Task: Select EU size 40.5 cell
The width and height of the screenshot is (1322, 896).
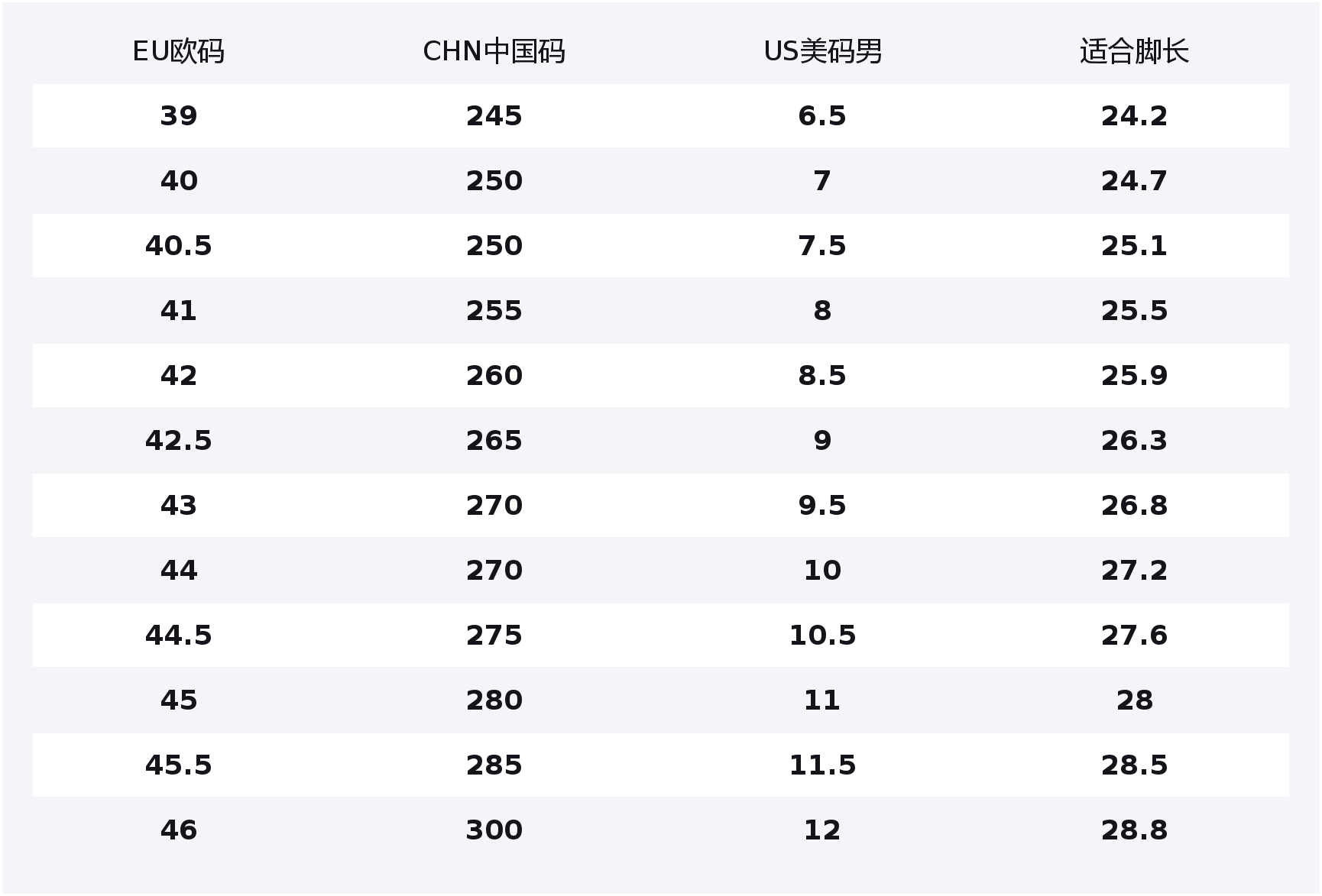Action: (178, 246)
